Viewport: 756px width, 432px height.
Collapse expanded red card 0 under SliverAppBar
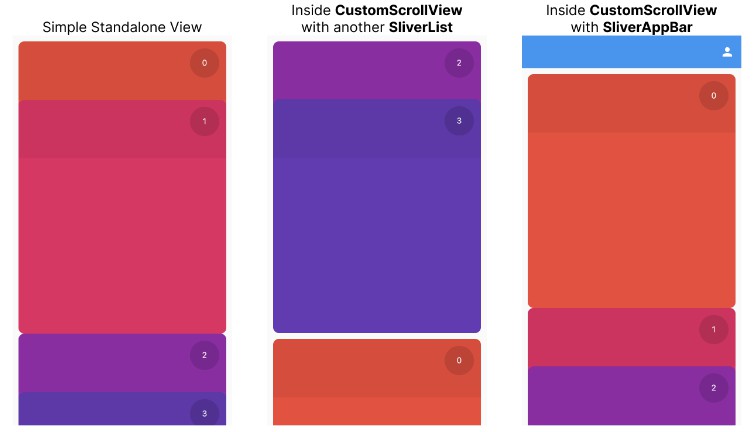(632, 104)
